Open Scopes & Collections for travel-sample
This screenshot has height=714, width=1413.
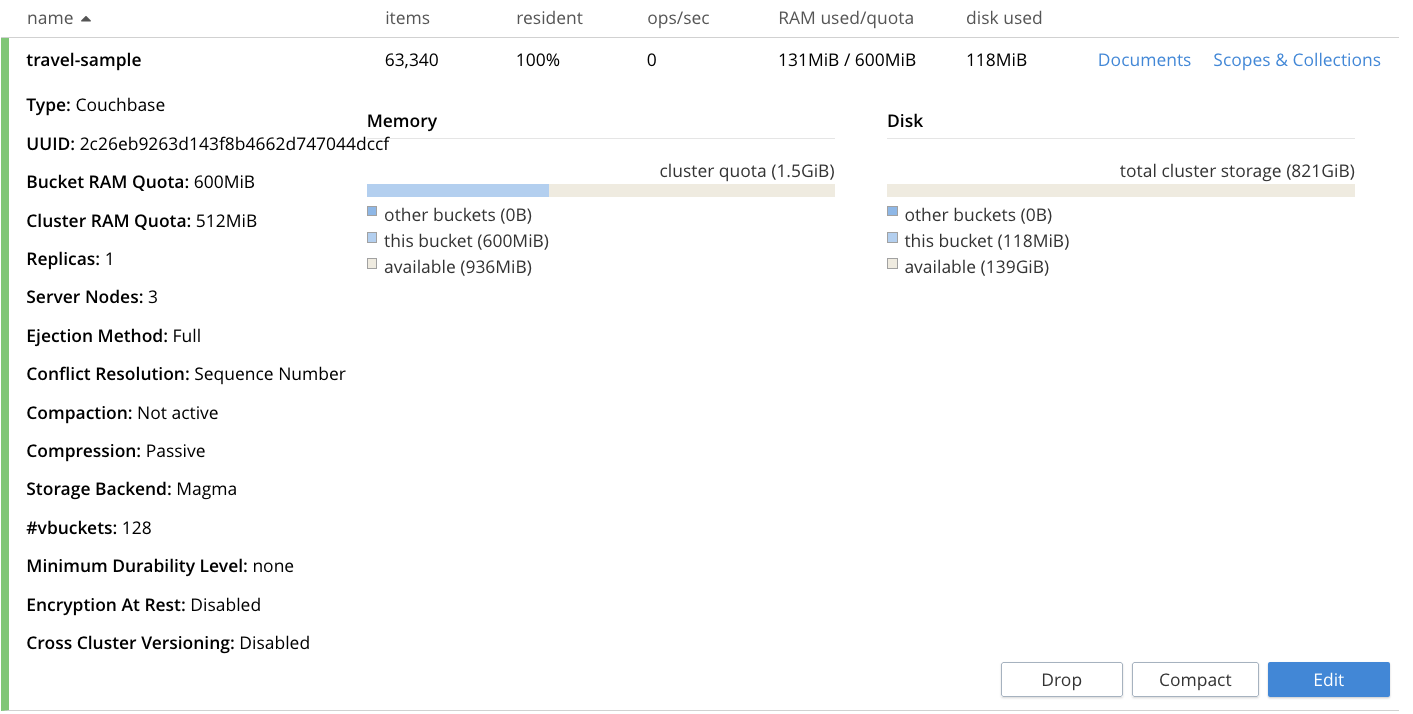pyautogui.click(x=1296, y=60)
